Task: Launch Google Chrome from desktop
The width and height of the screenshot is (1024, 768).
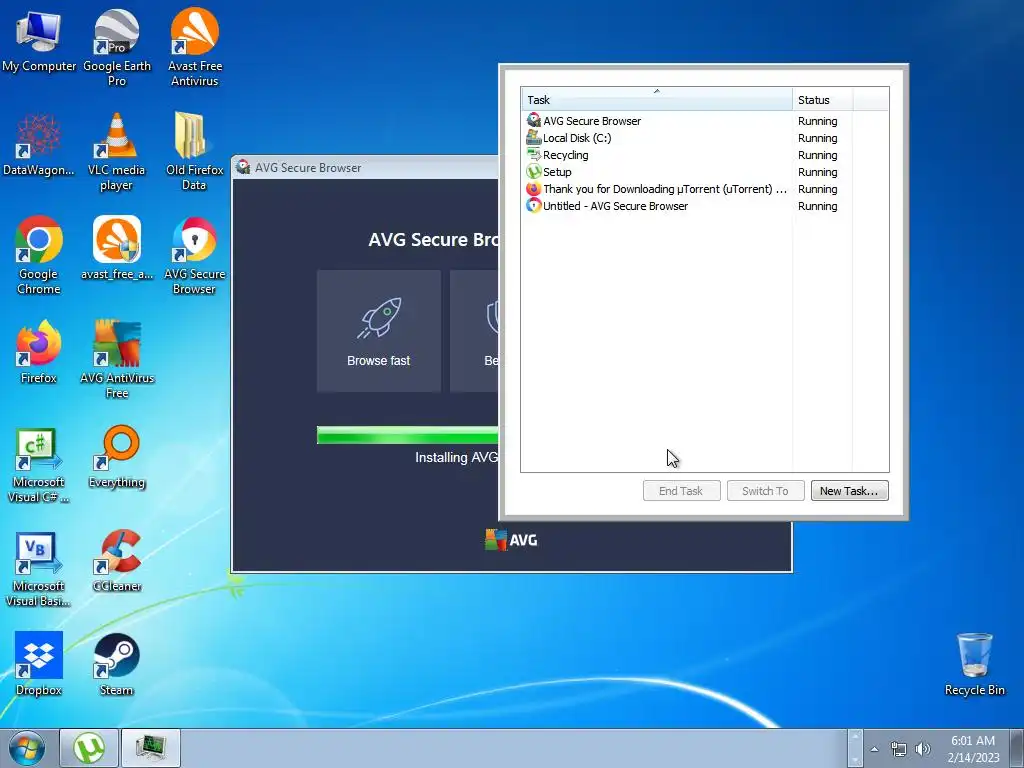Action: click(x=39, y=255)
